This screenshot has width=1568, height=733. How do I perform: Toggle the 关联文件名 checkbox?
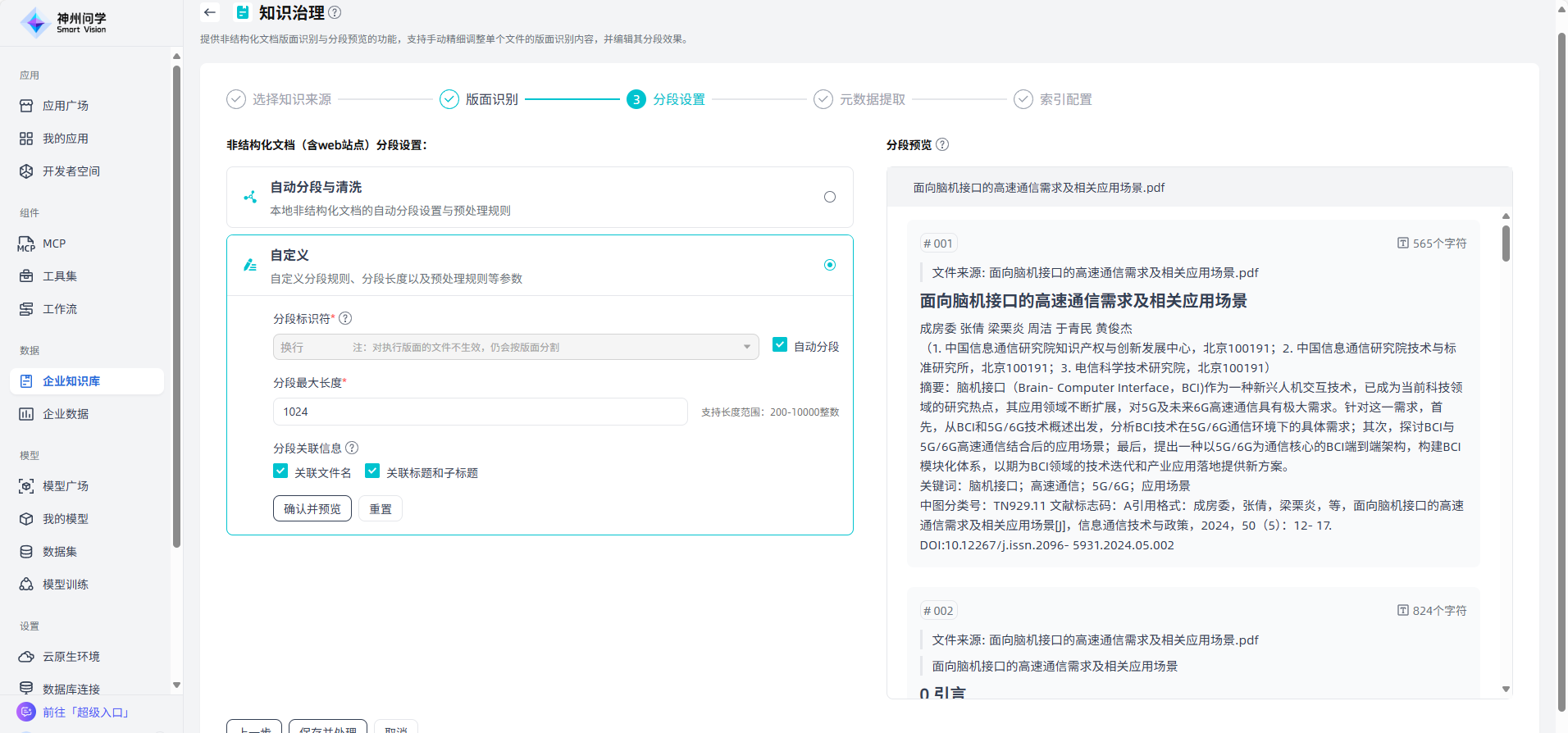[280, 471]
